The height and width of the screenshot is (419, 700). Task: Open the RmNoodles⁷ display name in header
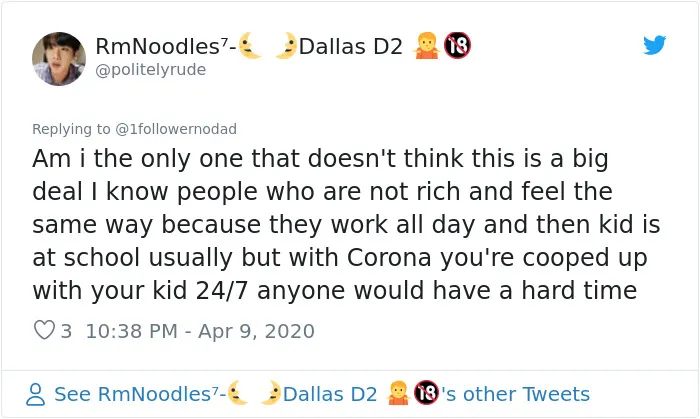tap(165, 46)
